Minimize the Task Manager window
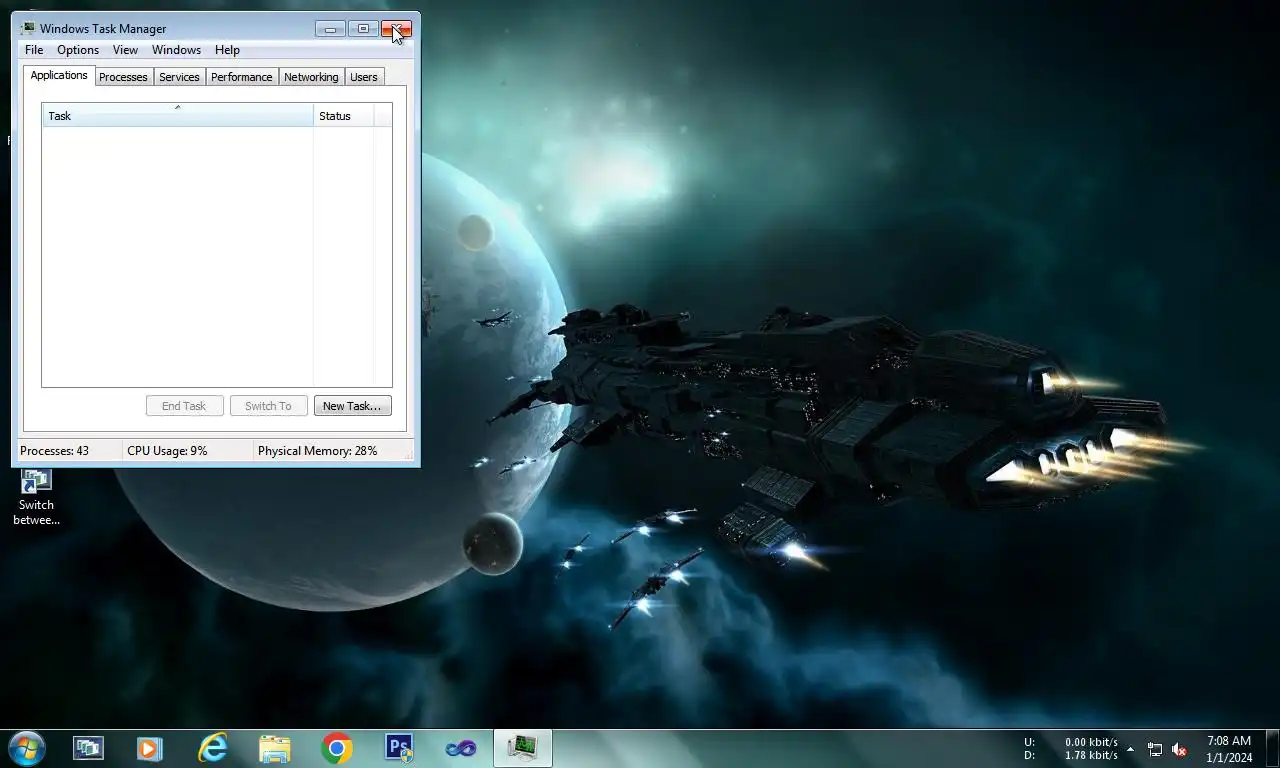 [x=330, y=29]
